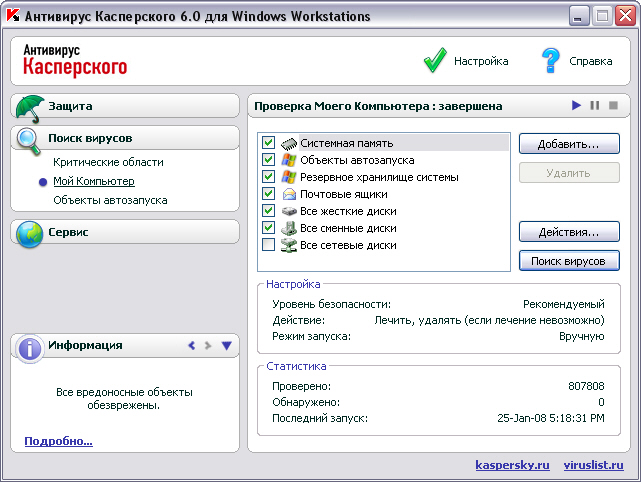Viewport: 641px width, 482px height.
Task: Start the scan with the play button
Action: (576, 105)
